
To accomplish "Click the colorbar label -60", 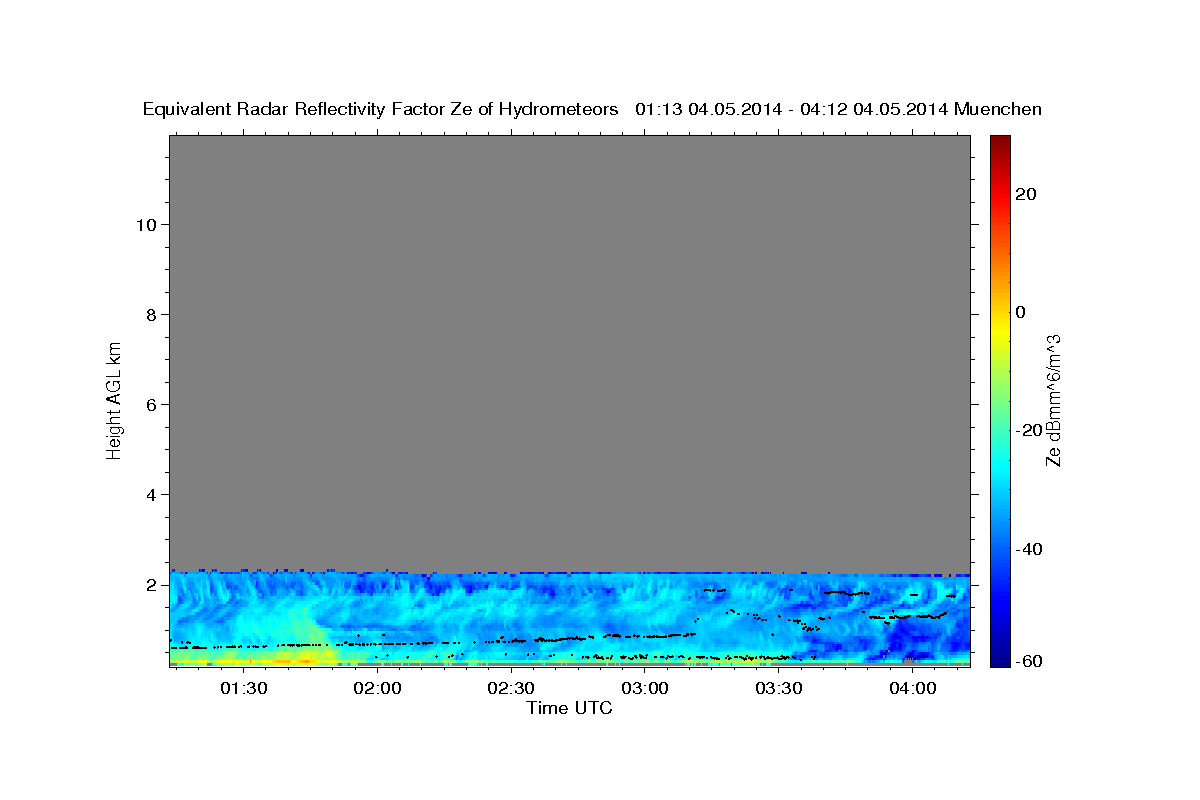I will pos(1031,661).
